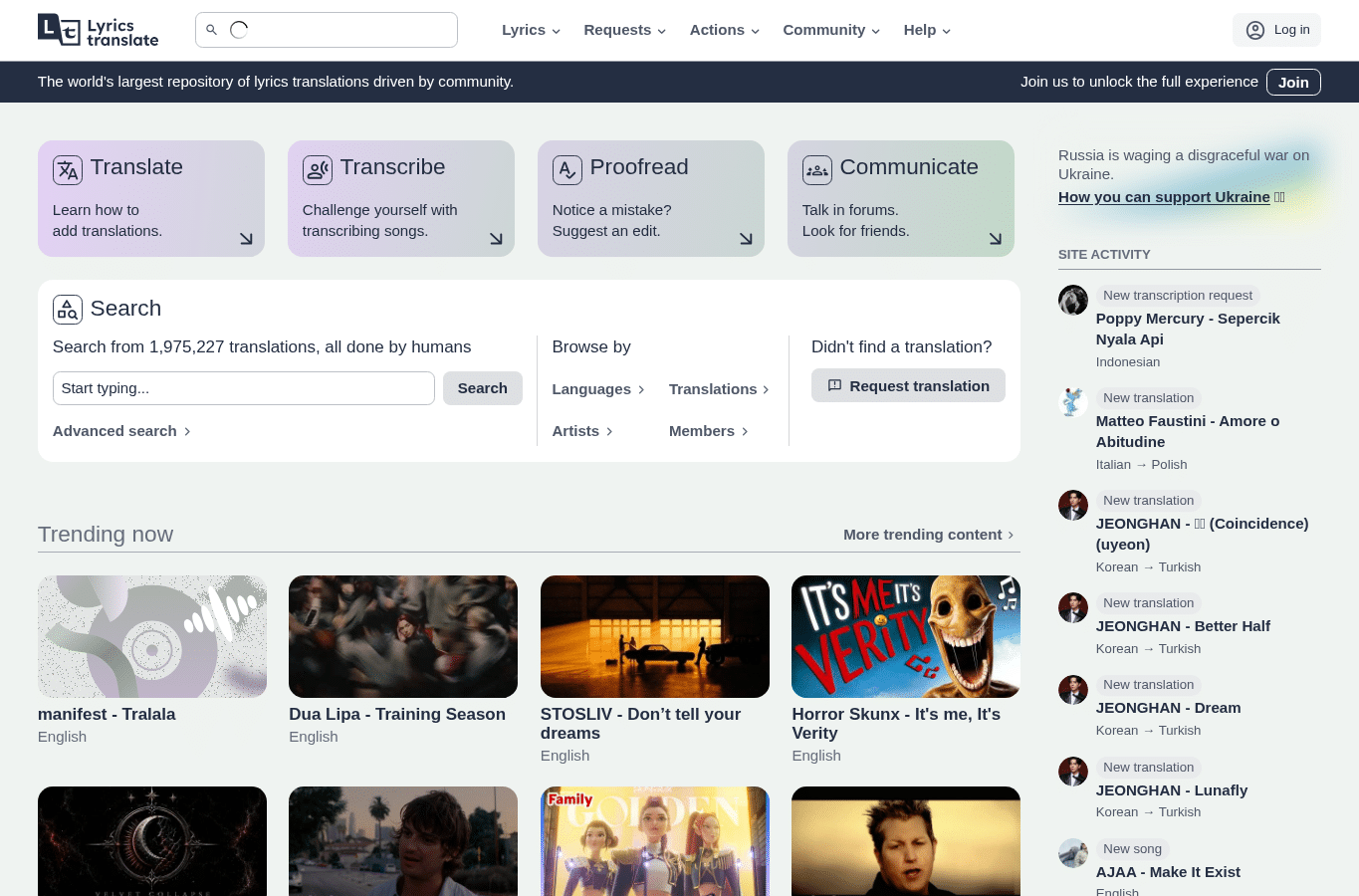
Task: Open JEONGHAN - Dream activity entry
Action: point(1168,708)
